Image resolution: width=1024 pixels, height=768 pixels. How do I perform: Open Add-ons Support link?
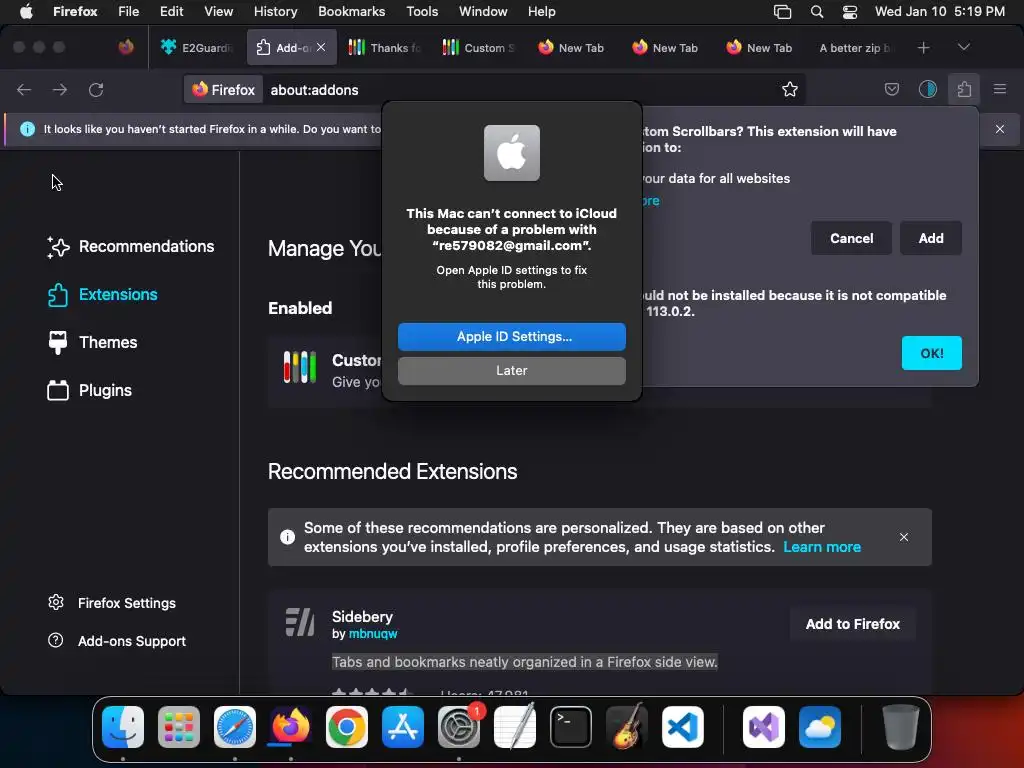117,641
